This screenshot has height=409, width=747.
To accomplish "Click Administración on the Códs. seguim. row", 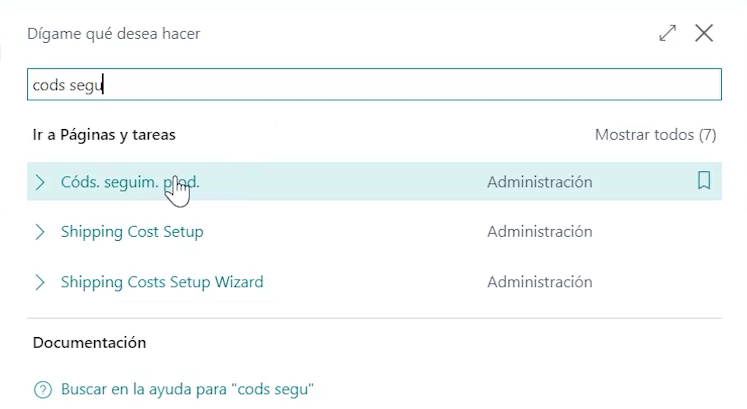I will point(539,182).
